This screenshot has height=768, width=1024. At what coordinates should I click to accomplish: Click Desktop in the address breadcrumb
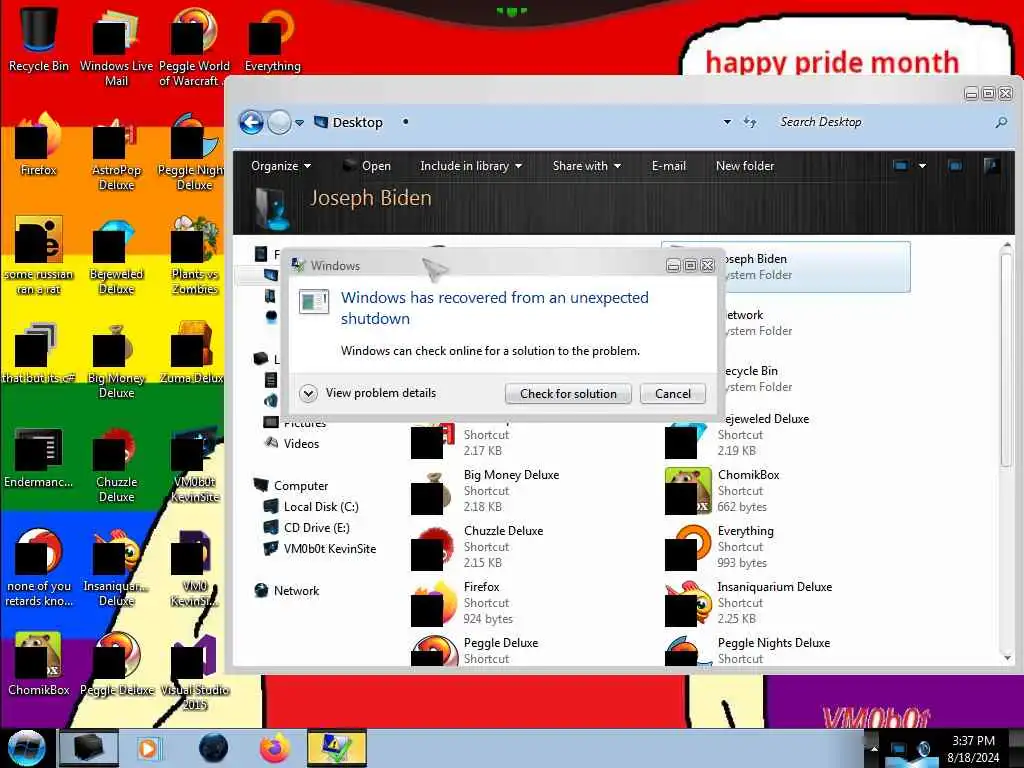click(357, 122)
